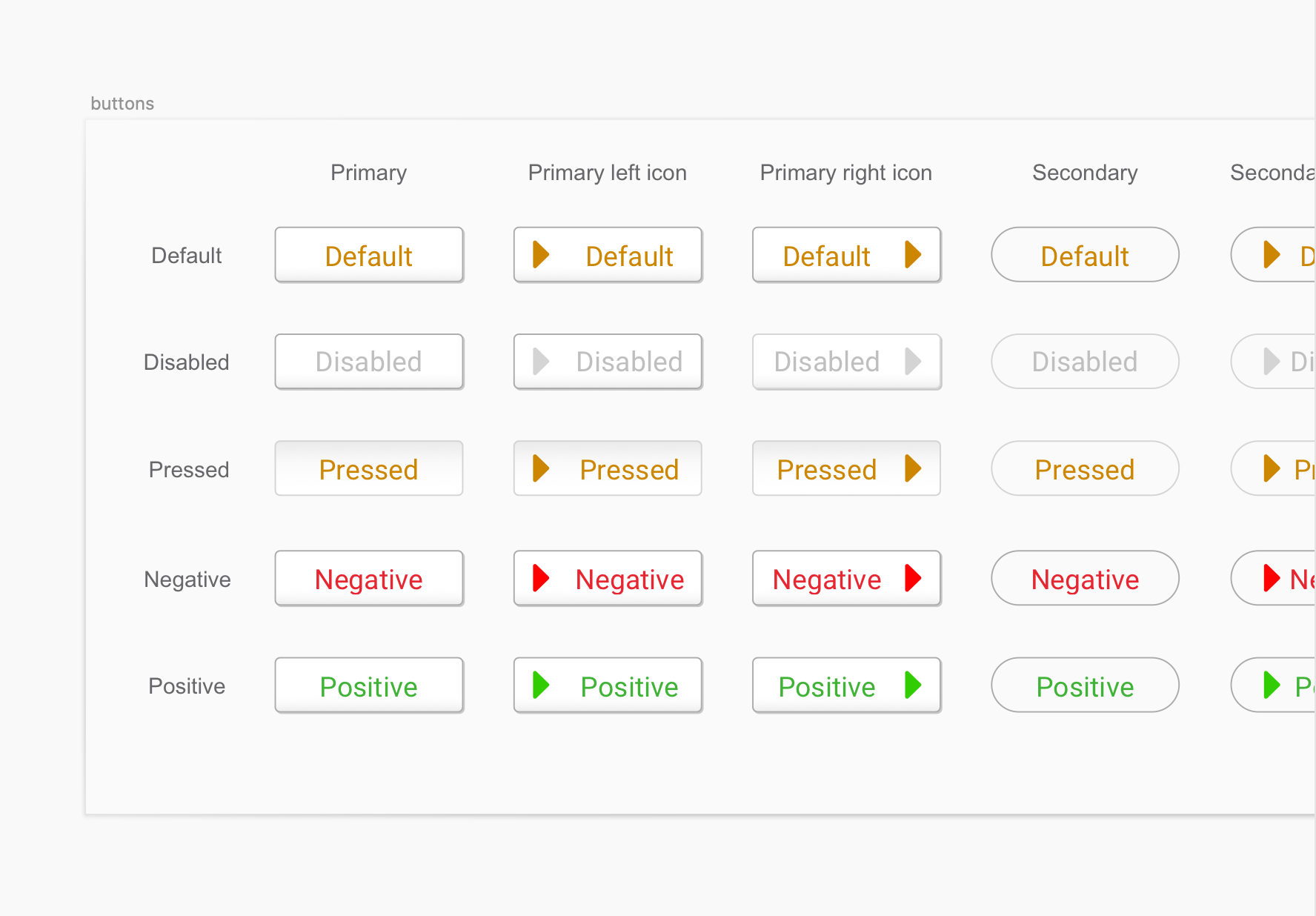Click red arrow icon in Primary left icon Negative button

(x=542, y=577)
